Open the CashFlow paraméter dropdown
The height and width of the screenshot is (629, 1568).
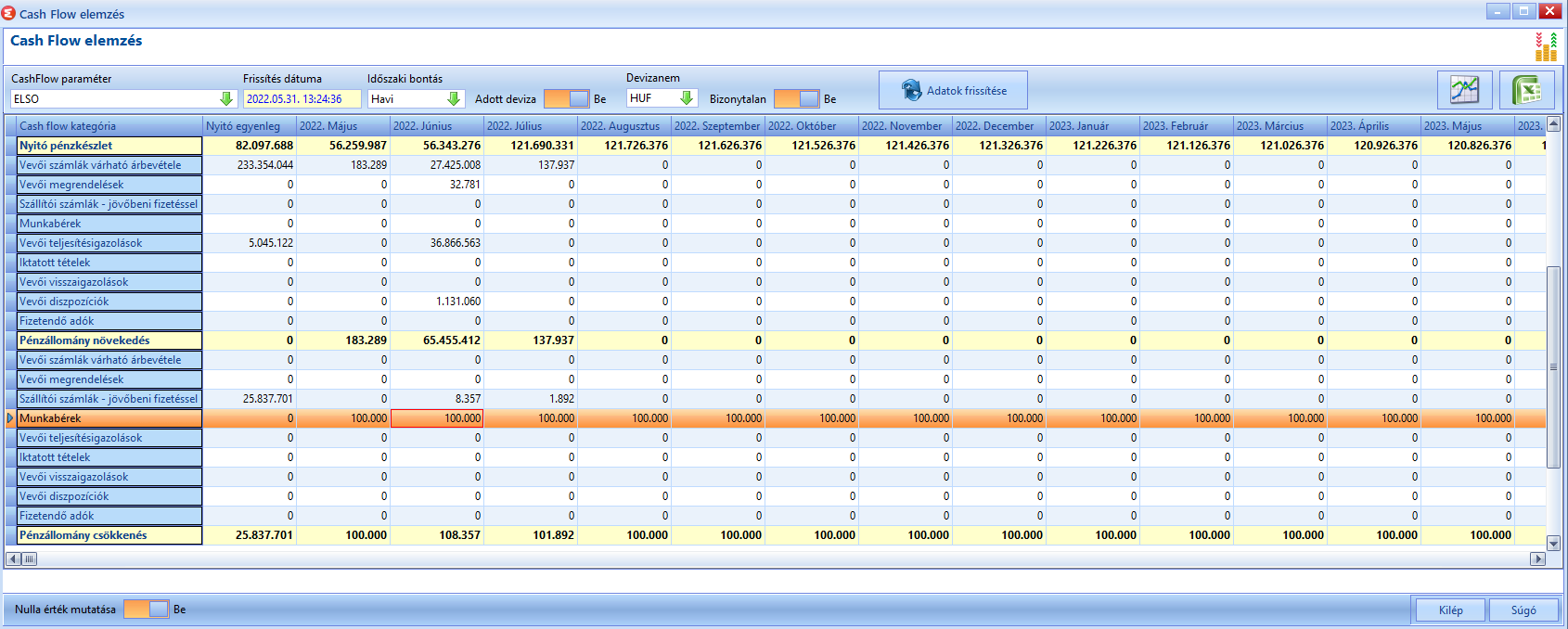226,98
